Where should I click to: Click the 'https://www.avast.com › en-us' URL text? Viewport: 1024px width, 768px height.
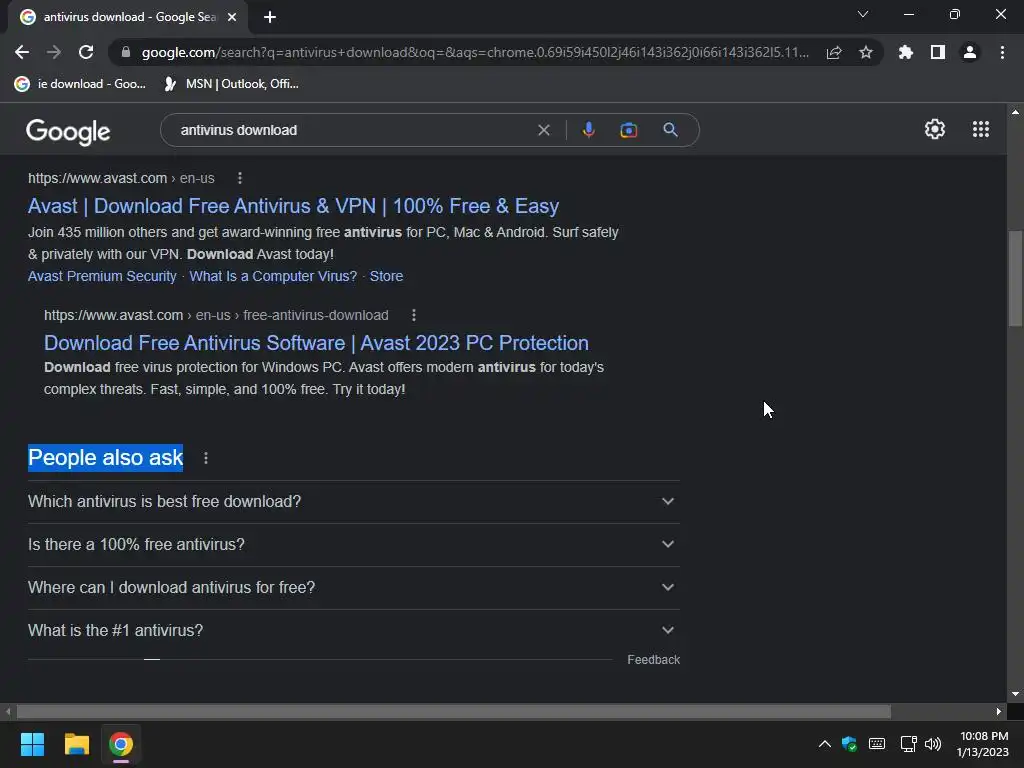pos(121,178)
